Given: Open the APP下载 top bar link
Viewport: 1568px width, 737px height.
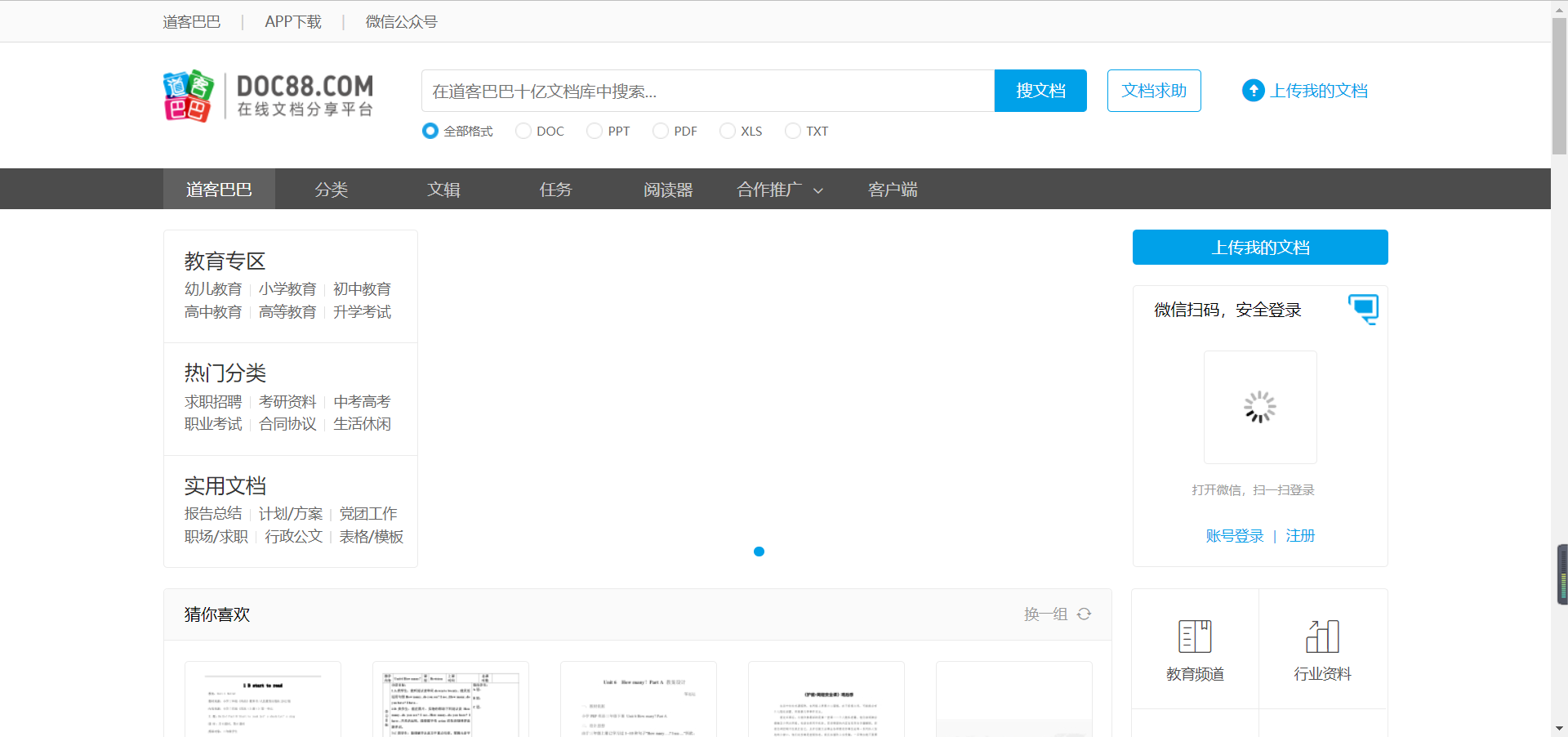Looking at the screenshot, I should point(293,22).
